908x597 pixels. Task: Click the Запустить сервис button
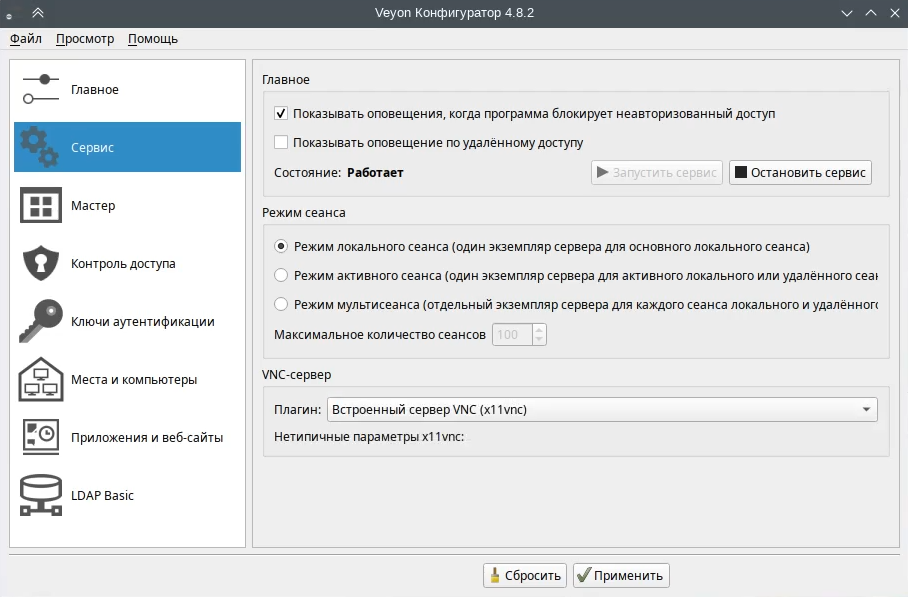pos(657,173)
